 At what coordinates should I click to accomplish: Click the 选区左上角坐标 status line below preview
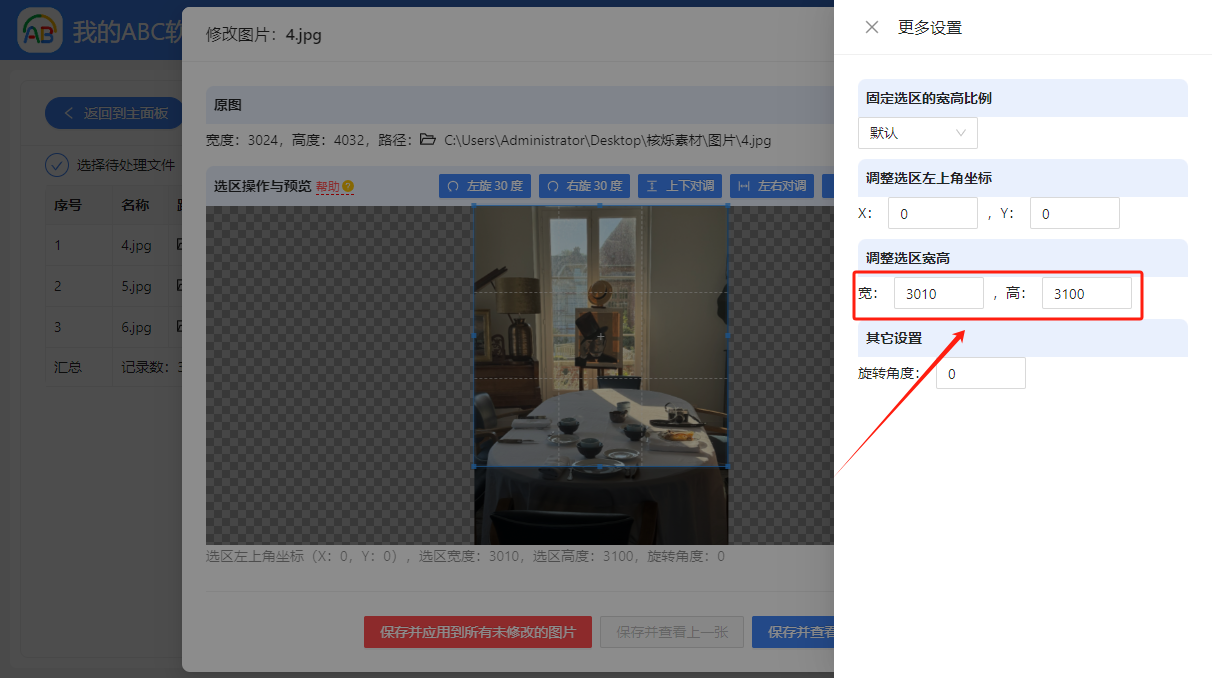tap(465, 556)
